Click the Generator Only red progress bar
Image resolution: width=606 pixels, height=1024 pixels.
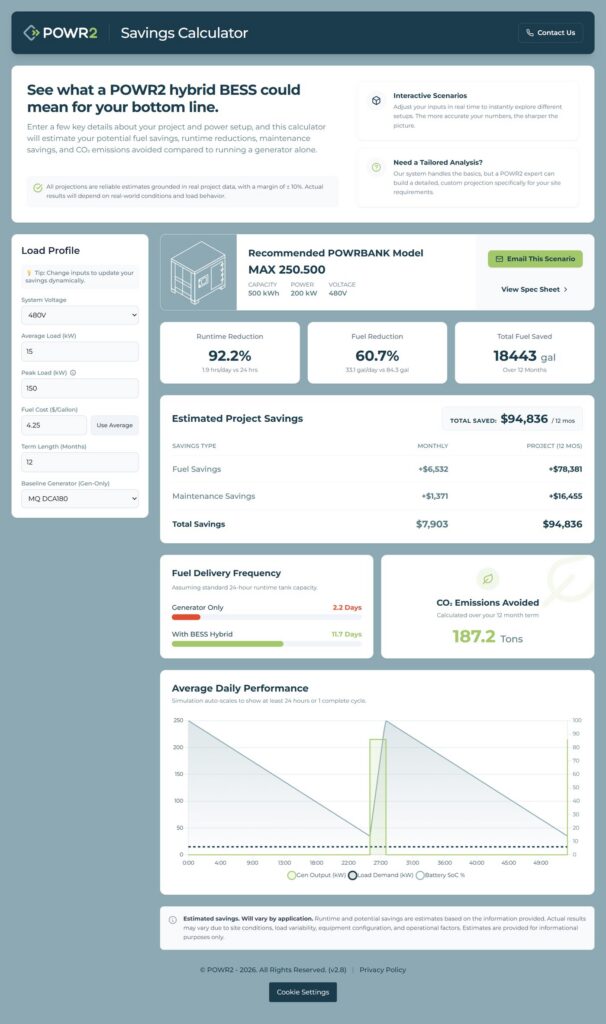186,617
